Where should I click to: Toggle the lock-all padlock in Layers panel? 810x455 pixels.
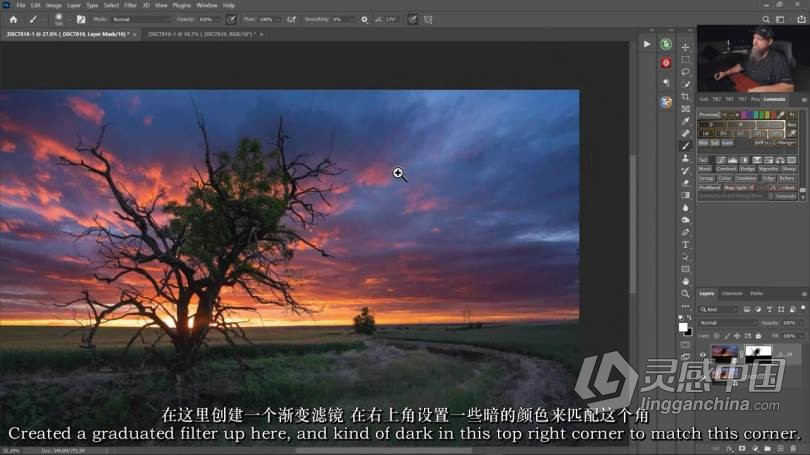(x=757, y=336)
